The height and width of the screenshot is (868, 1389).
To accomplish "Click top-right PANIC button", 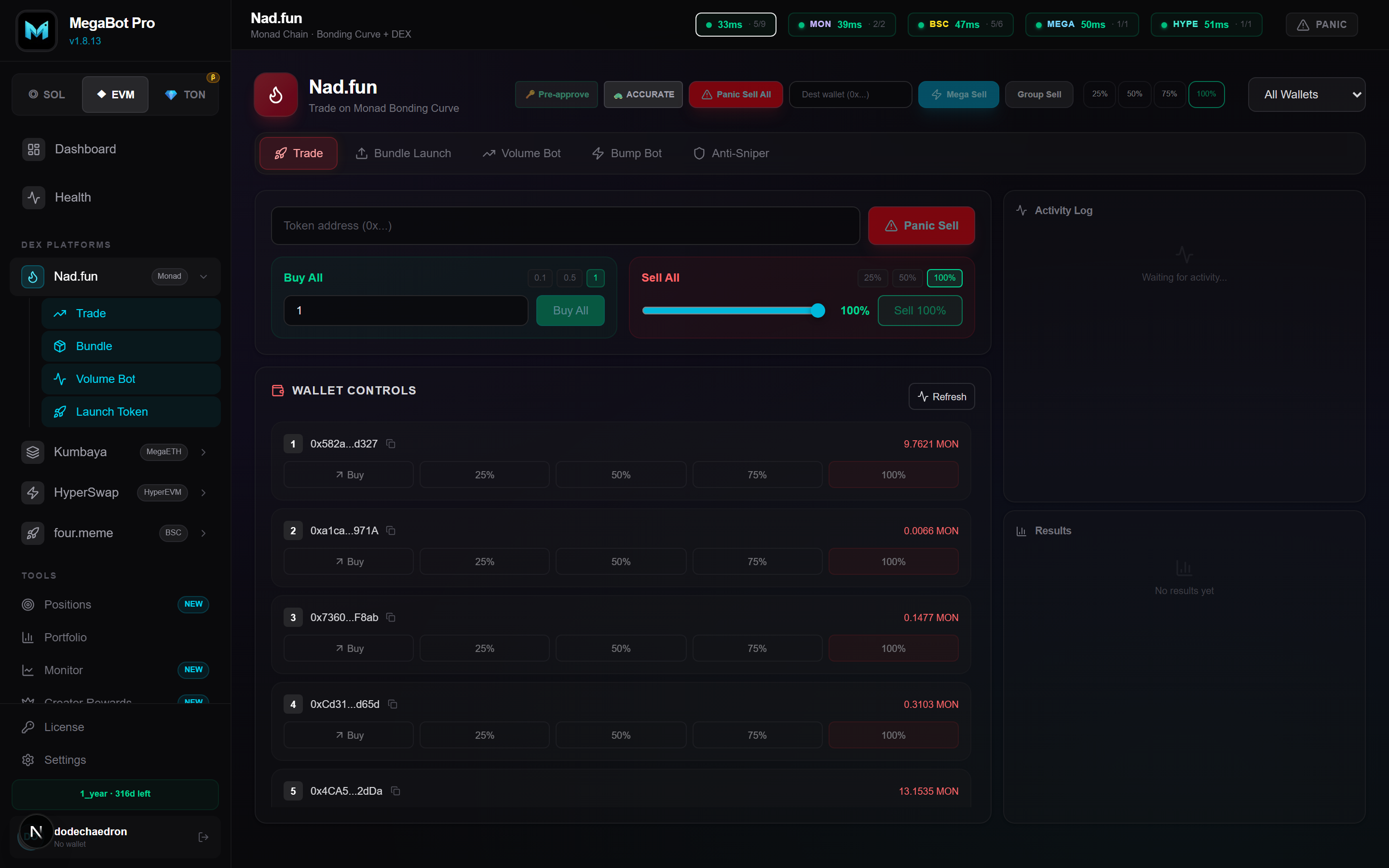I will tap(1321, 25).
